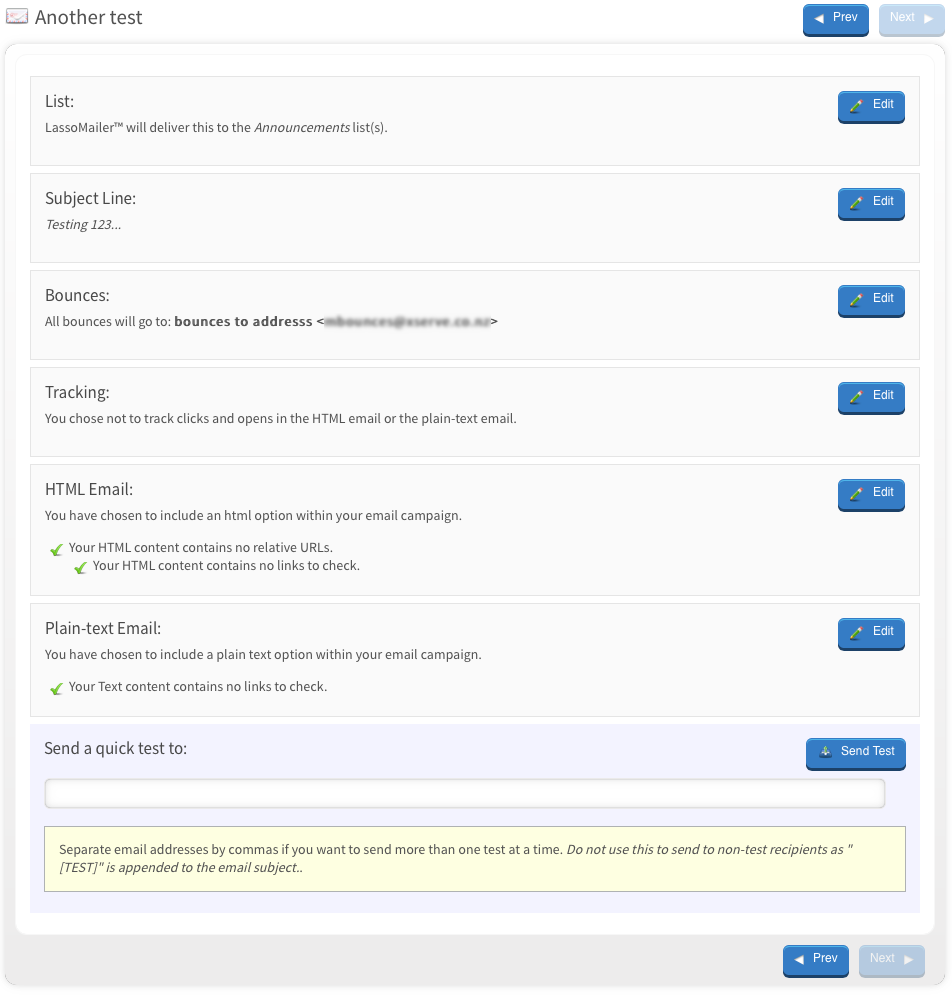Click the pencil icon in Tracking section
This screenshot has height=997, width=952.
click(856, 396)
